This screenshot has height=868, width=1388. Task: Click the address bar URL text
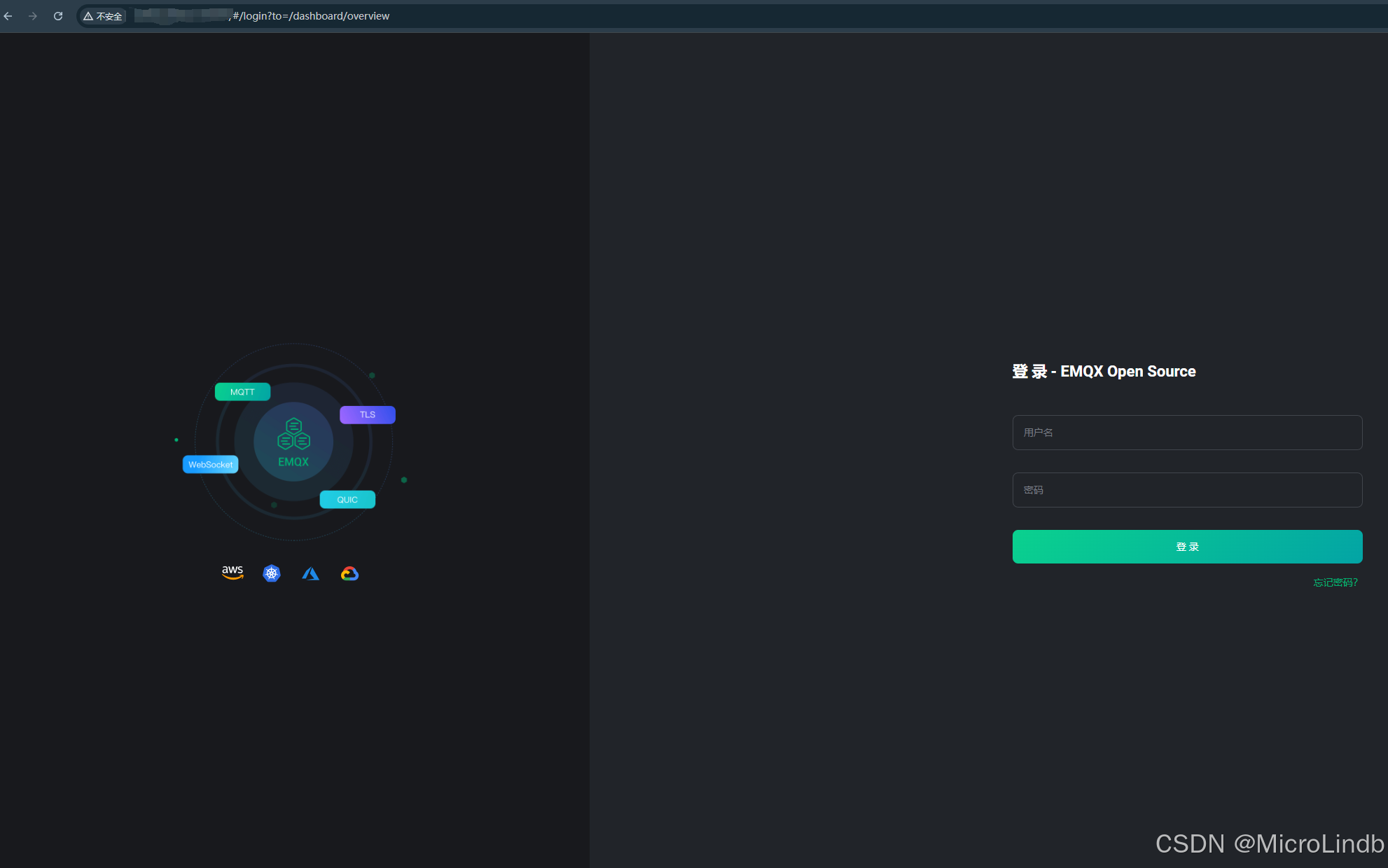coord(311,16)
